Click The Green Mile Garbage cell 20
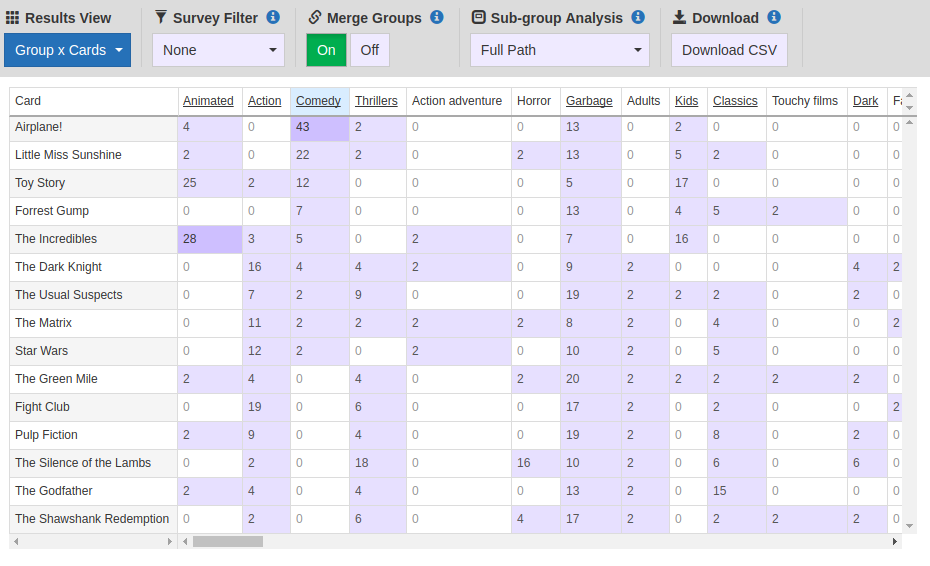The width and height of the screenshot is (930, 566). (590, 379)
